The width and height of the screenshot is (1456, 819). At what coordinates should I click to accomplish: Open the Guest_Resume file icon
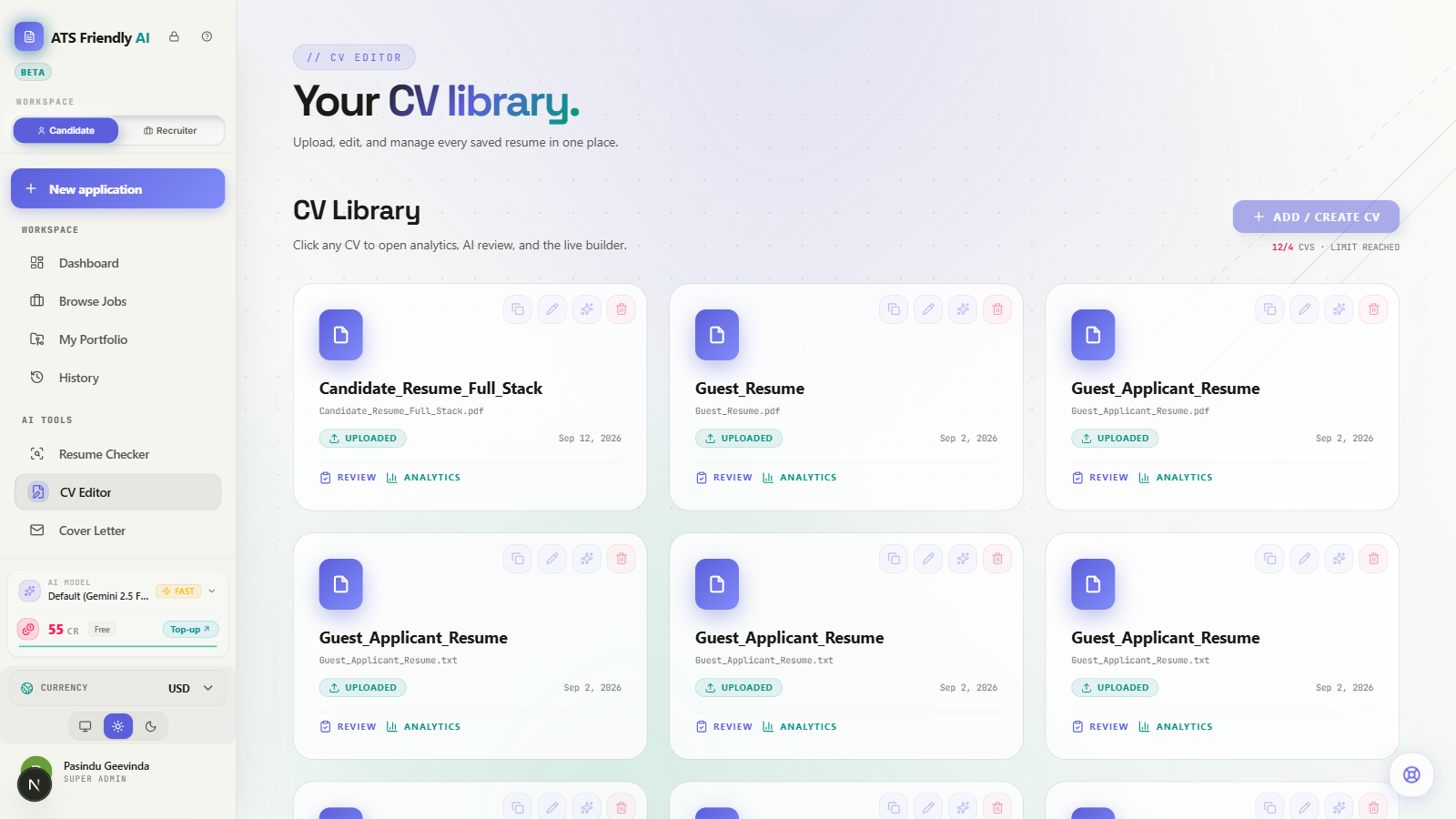tap(717, 335)
